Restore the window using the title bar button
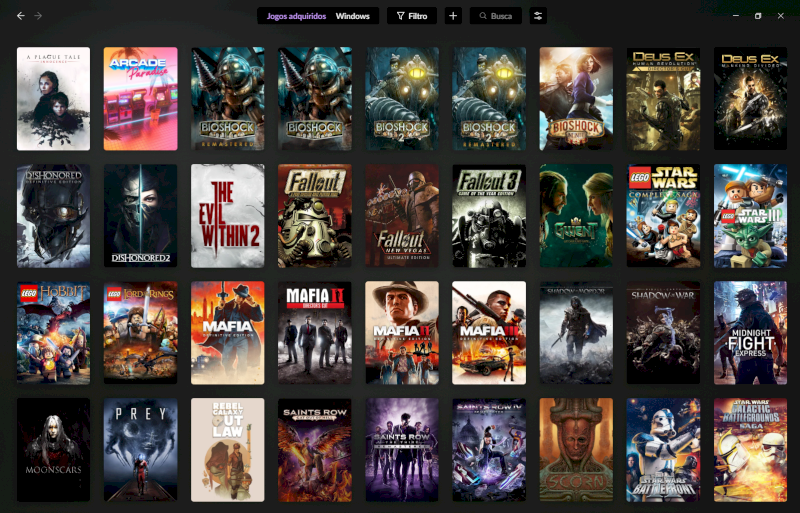Viewport: 800px width, 513px height. point(758,16)
